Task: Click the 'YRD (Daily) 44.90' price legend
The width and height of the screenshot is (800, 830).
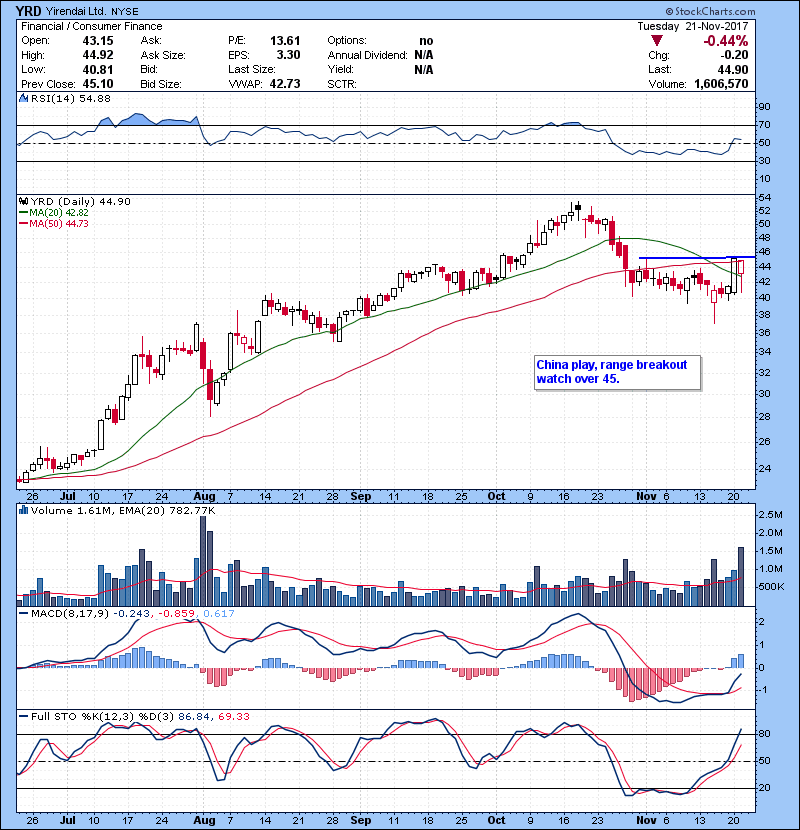Action: (x=80, y=201)
